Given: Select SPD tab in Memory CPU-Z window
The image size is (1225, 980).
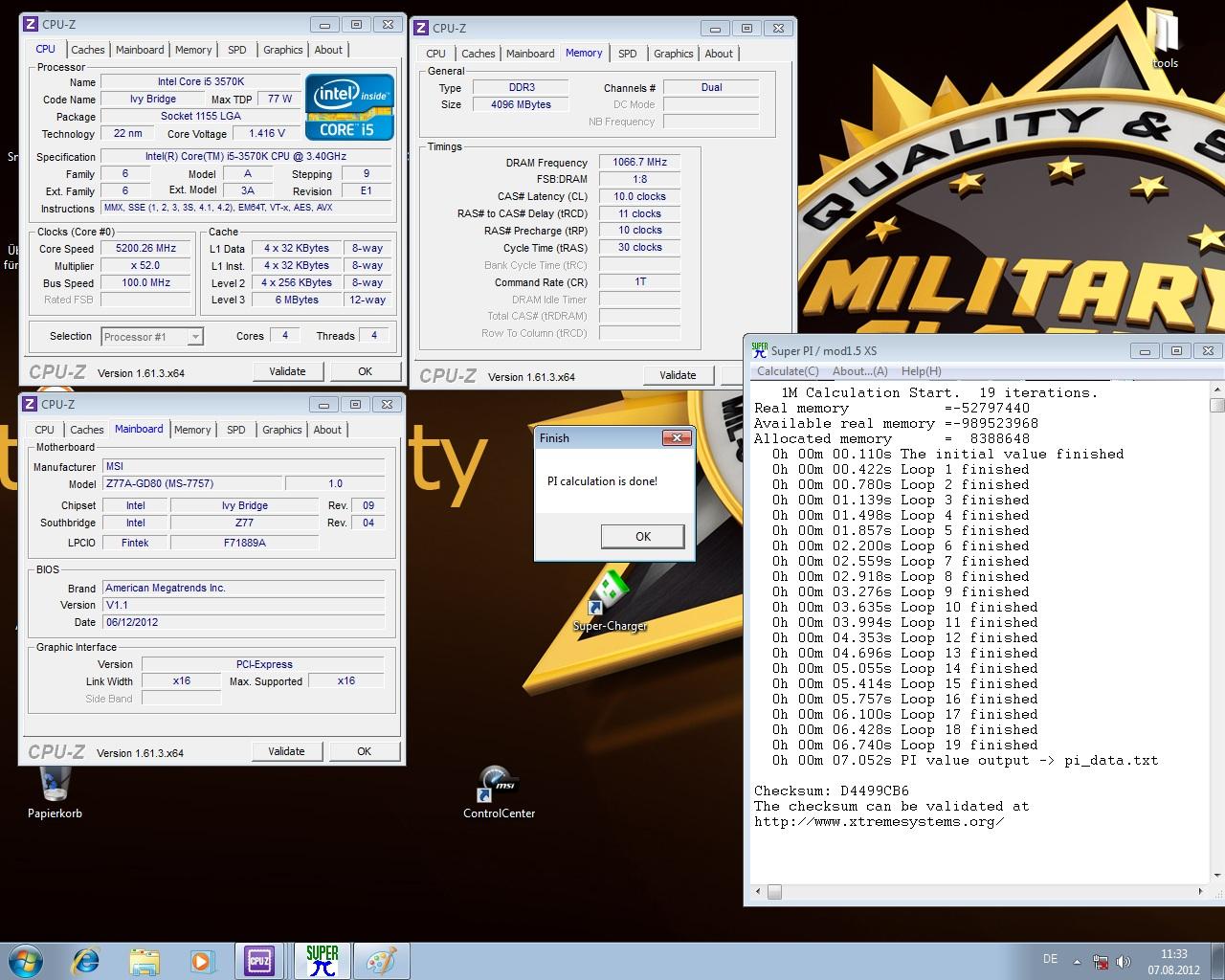Looking at the screenshot, I should pos(628,54).
